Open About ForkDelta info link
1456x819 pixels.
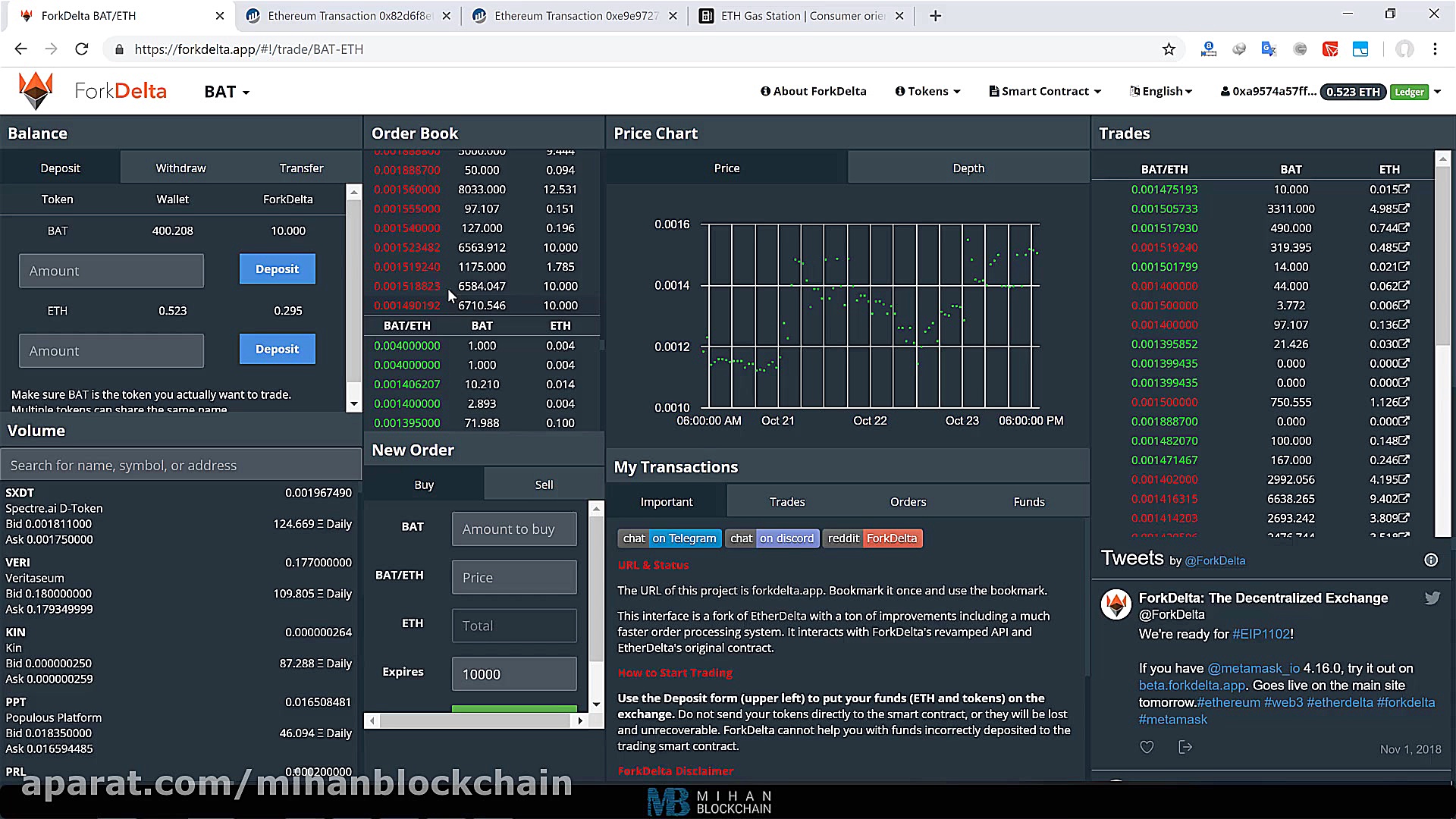coord(813,91)
